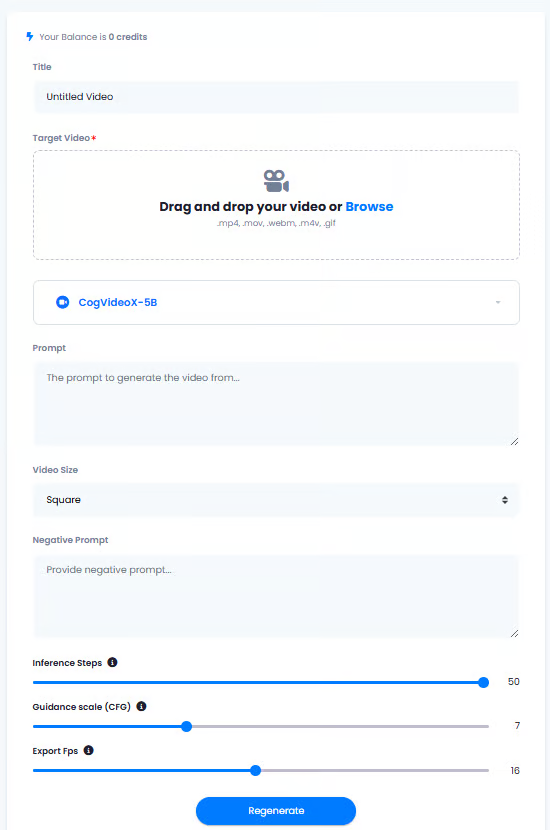Click the lightning bolt balance icon
The height and width of the screenshot is (830, 550).
[x=30, y=37]
